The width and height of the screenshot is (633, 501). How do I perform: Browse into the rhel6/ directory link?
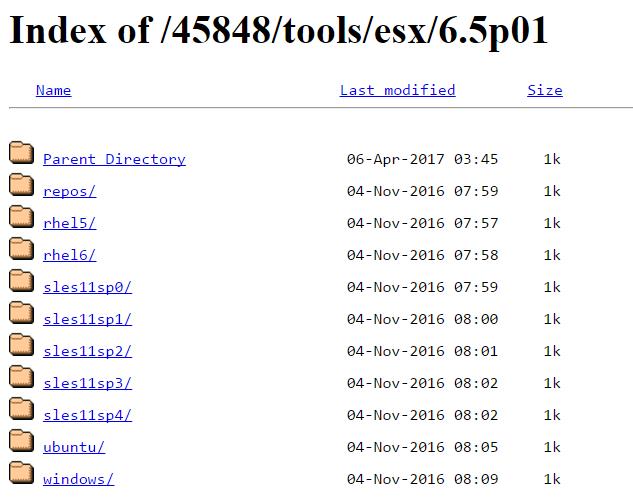tap(69, 255)
